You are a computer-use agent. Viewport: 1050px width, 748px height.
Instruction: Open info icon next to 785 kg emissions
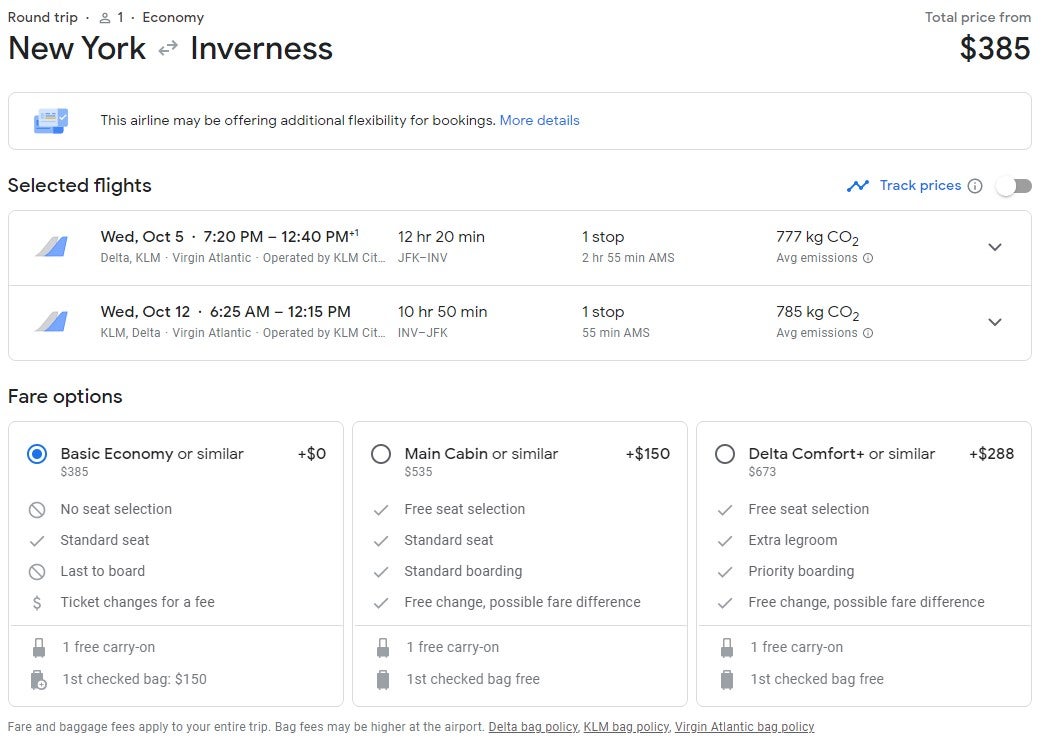[868, 333]
